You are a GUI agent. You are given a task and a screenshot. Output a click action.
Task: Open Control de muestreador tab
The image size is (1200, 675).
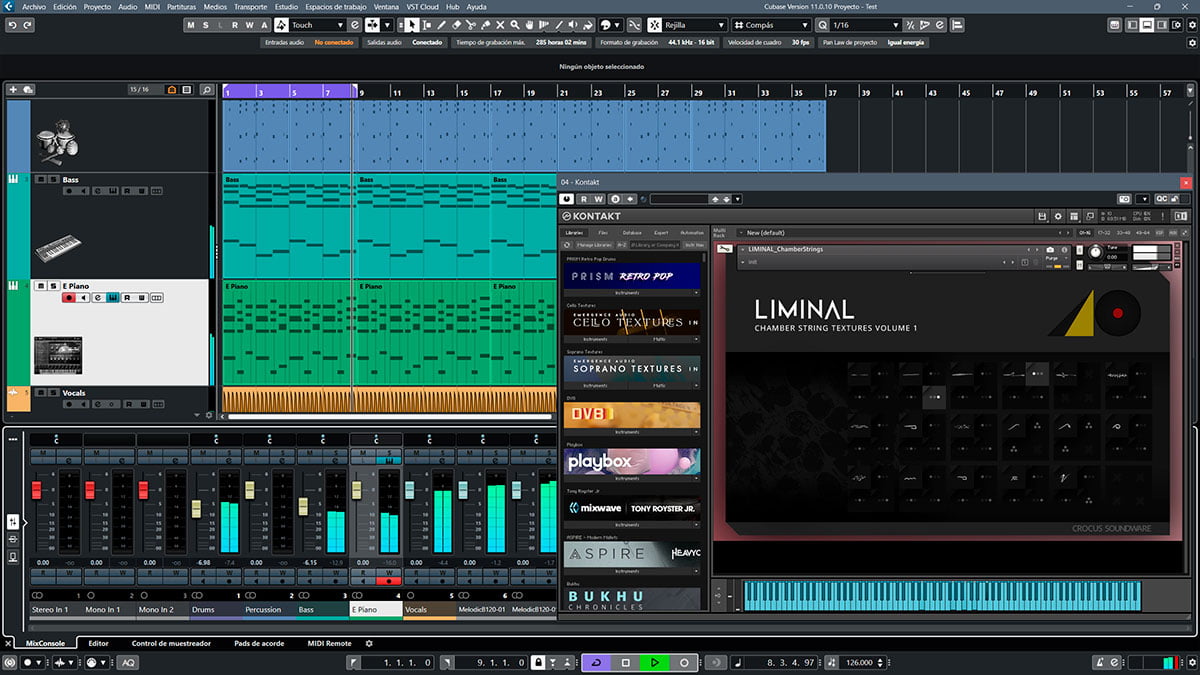[171, 643]
